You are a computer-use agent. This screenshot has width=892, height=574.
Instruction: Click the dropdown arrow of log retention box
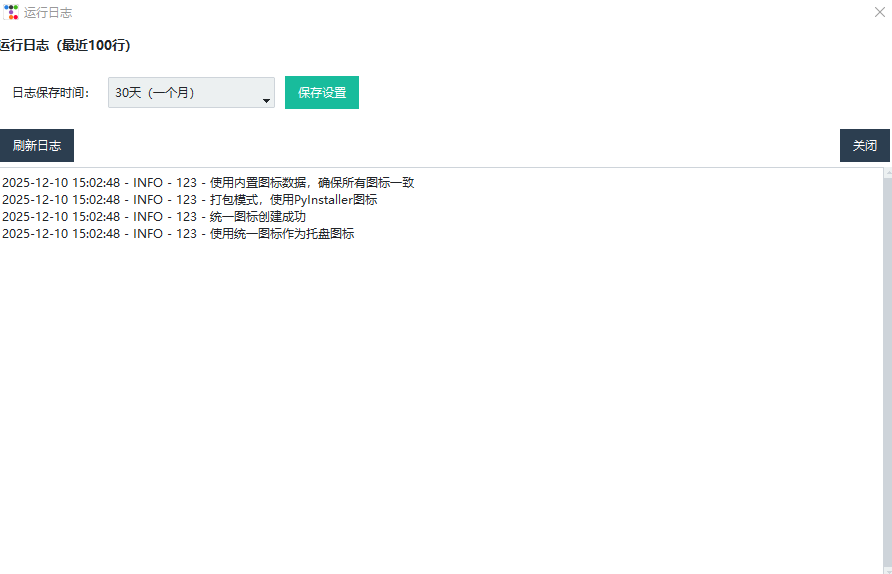click(266, 100)
